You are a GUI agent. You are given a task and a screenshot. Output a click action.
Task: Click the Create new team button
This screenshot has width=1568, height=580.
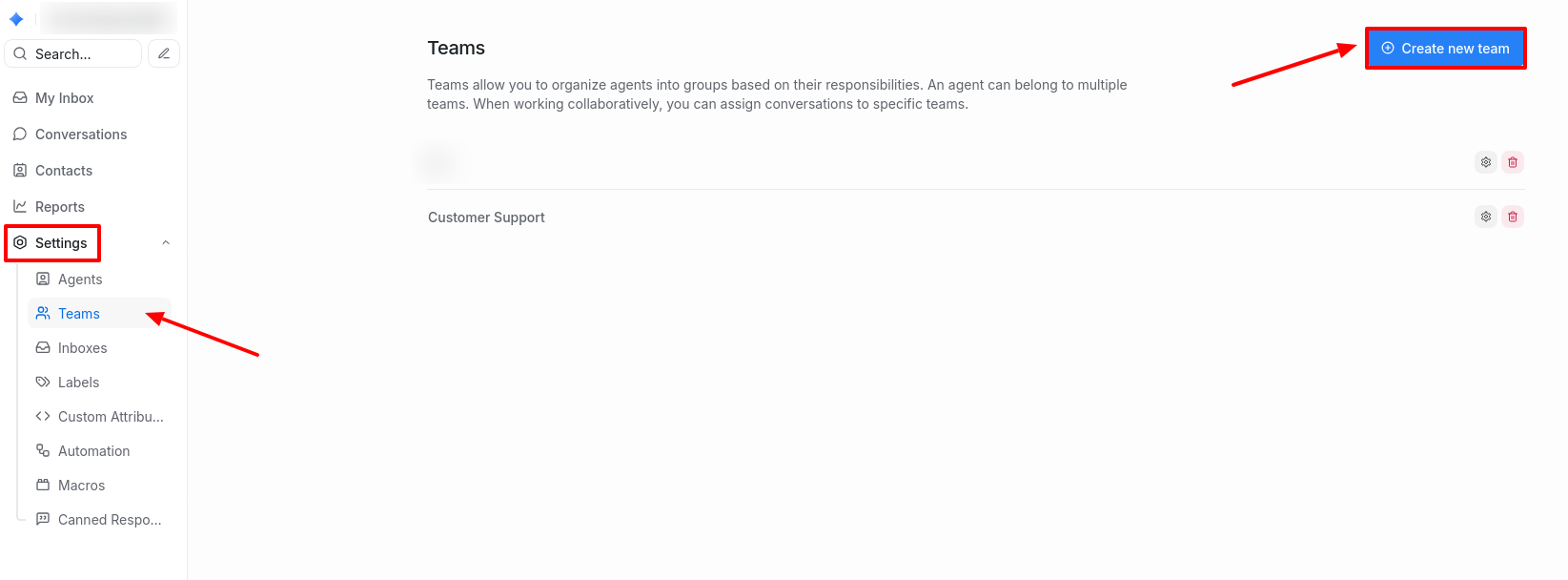point(1445,49)
